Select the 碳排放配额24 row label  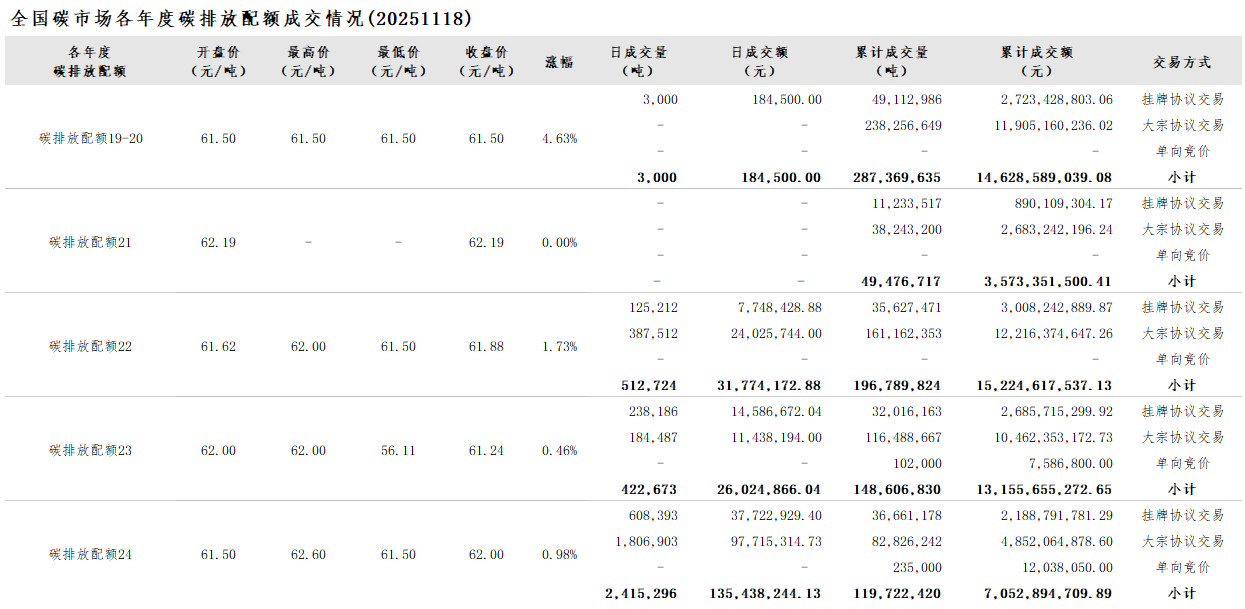pyautogui.click(x=90, y=555)
